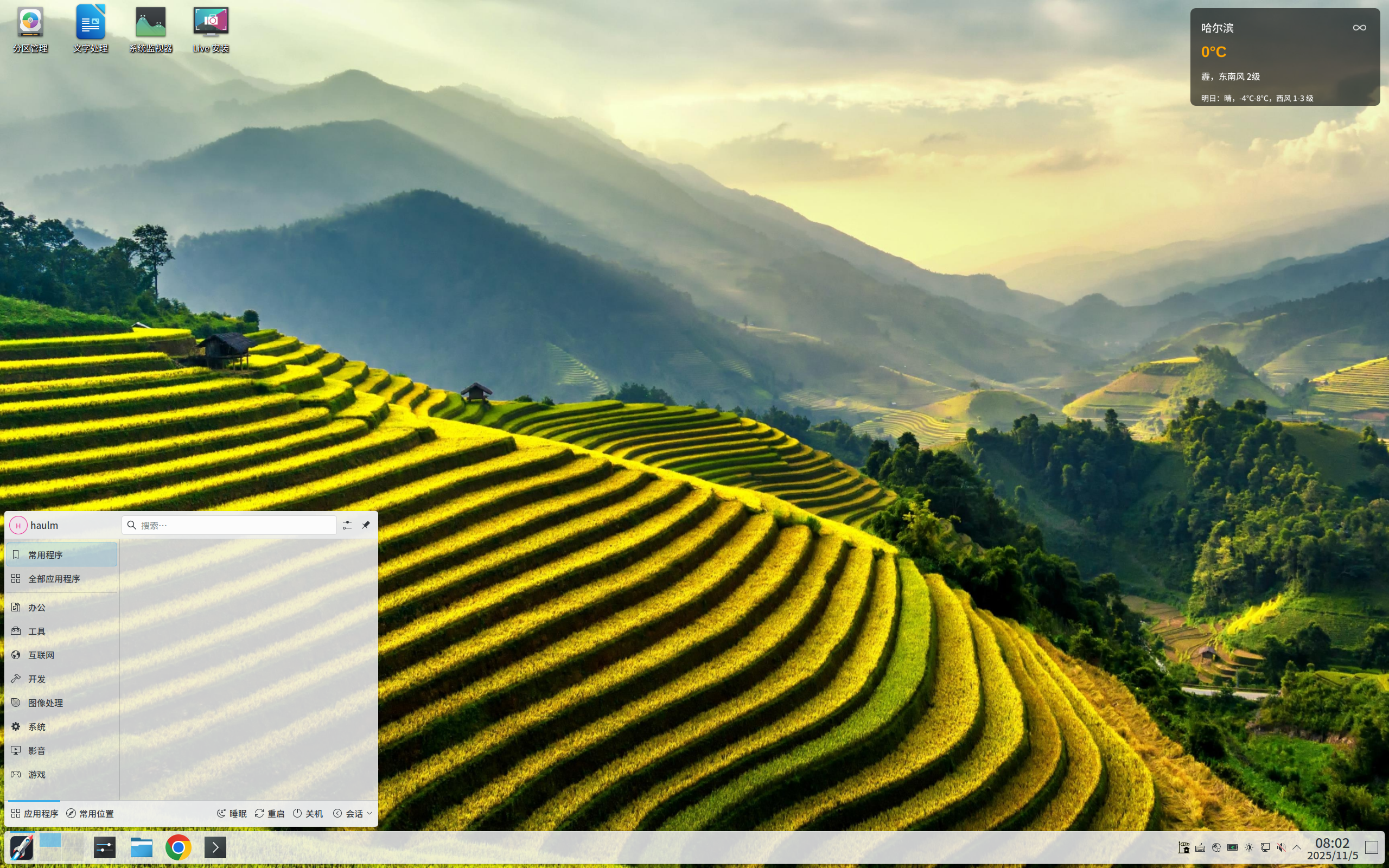1389x868 pixels.
Task: Focus the 搜索 search field
Action: [x=229, y=525]
